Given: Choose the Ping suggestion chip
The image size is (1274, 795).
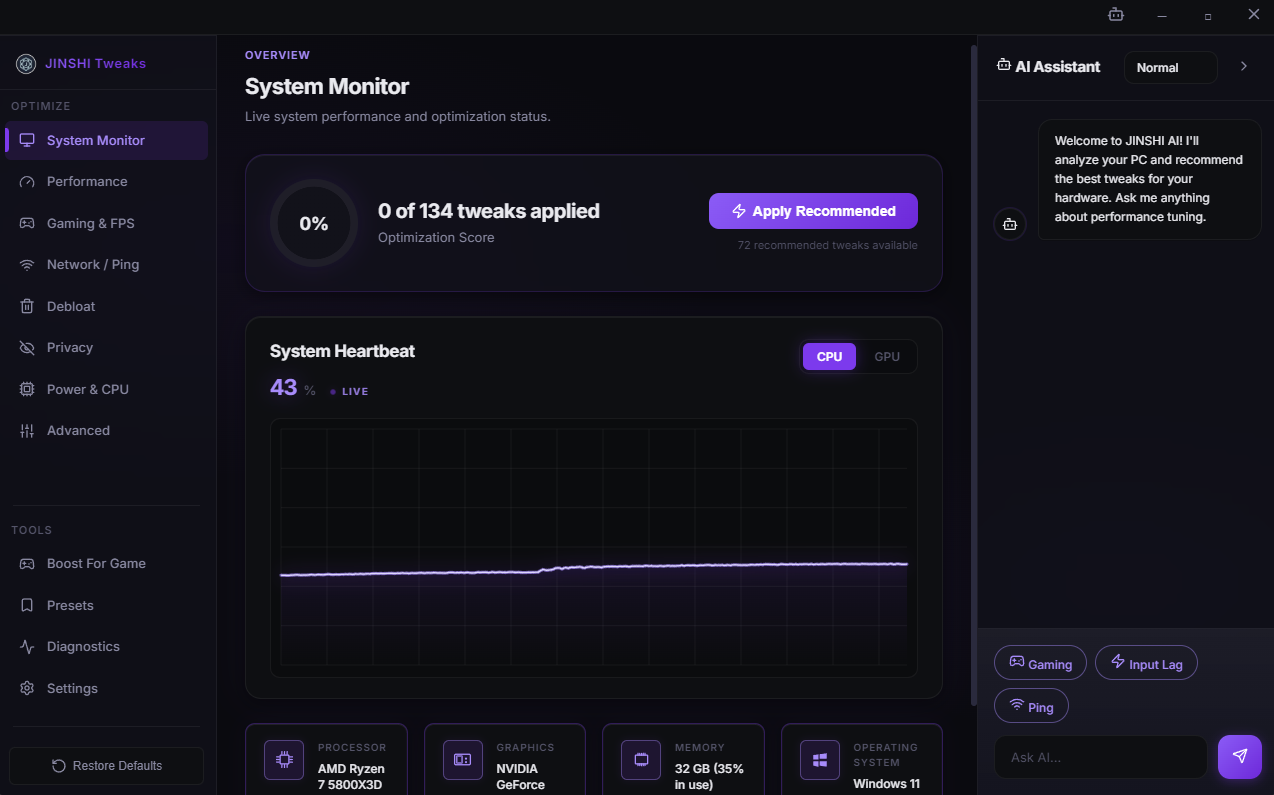Looking at the screenshot, I should (1031, 706).
